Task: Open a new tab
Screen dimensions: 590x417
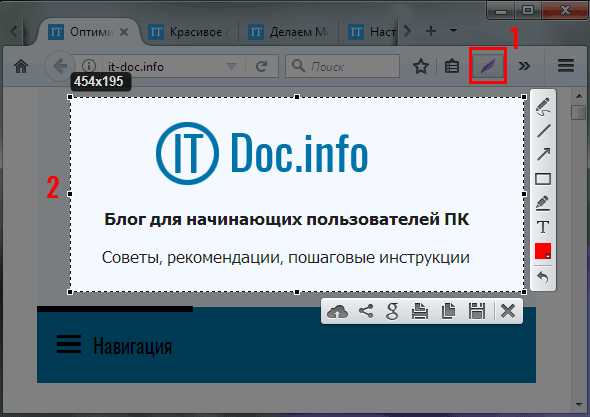Action: pos(431,31)
